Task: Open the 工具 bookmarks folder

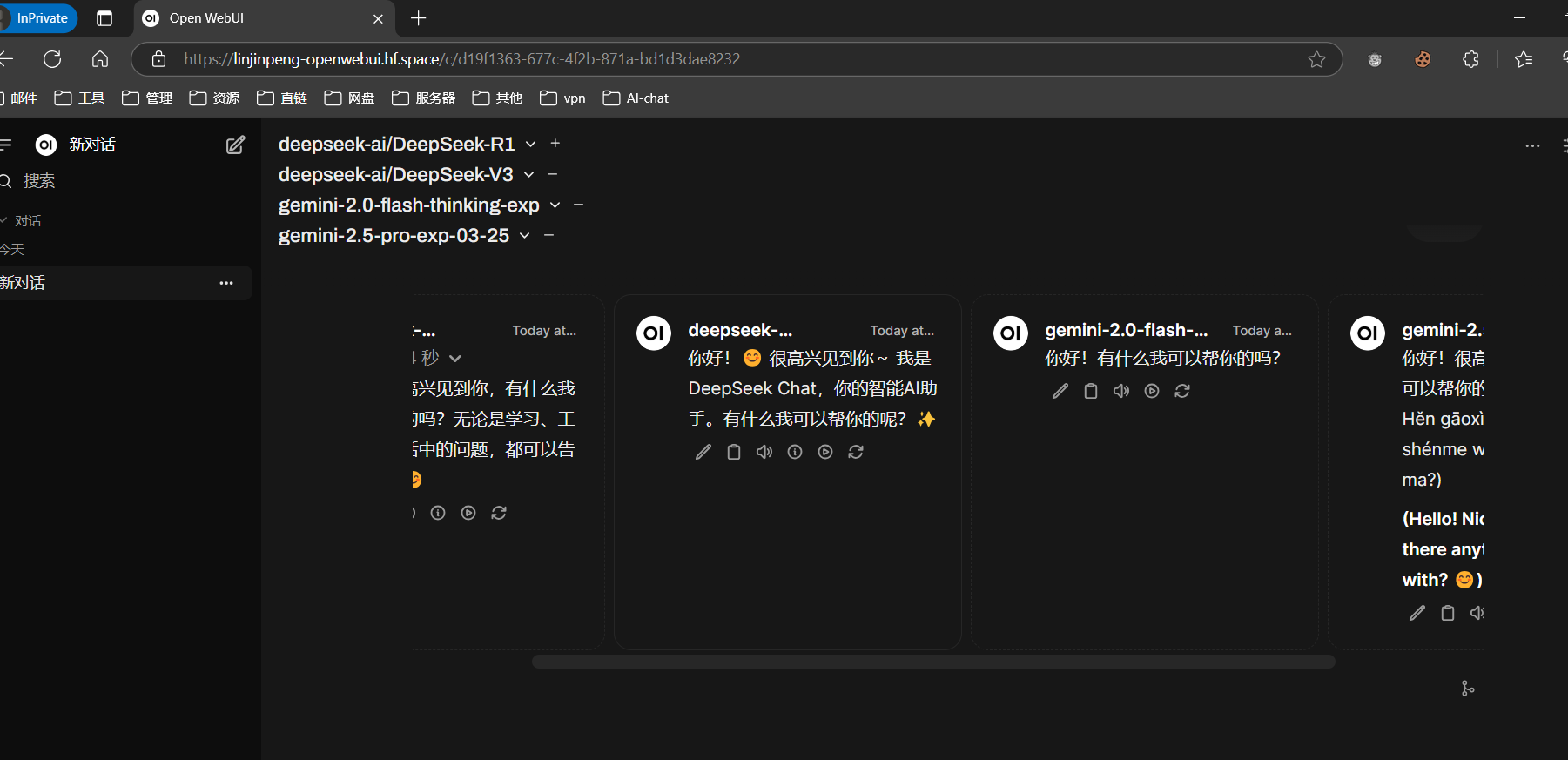Action: pos(79,98)
